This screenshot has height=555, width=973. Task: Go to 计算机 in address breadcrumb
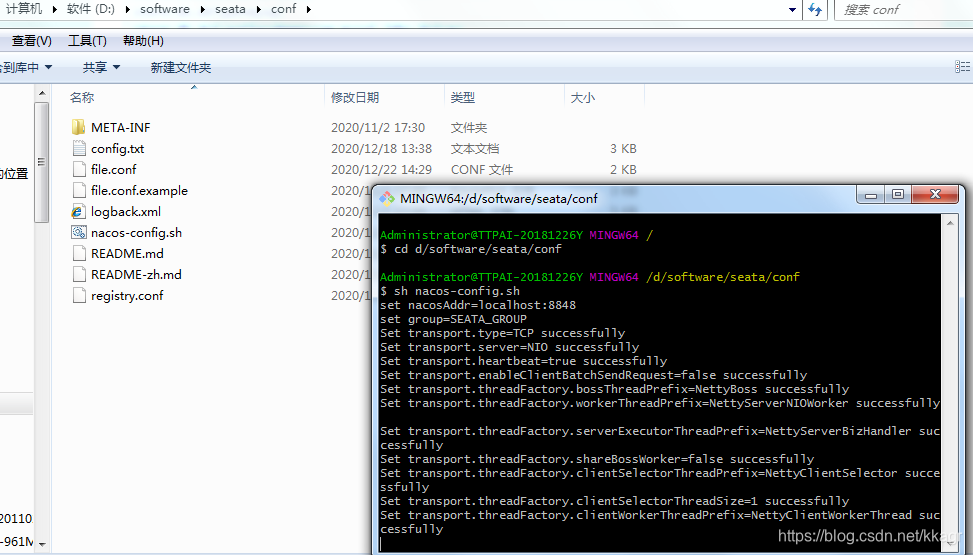(x=24, y=9)
